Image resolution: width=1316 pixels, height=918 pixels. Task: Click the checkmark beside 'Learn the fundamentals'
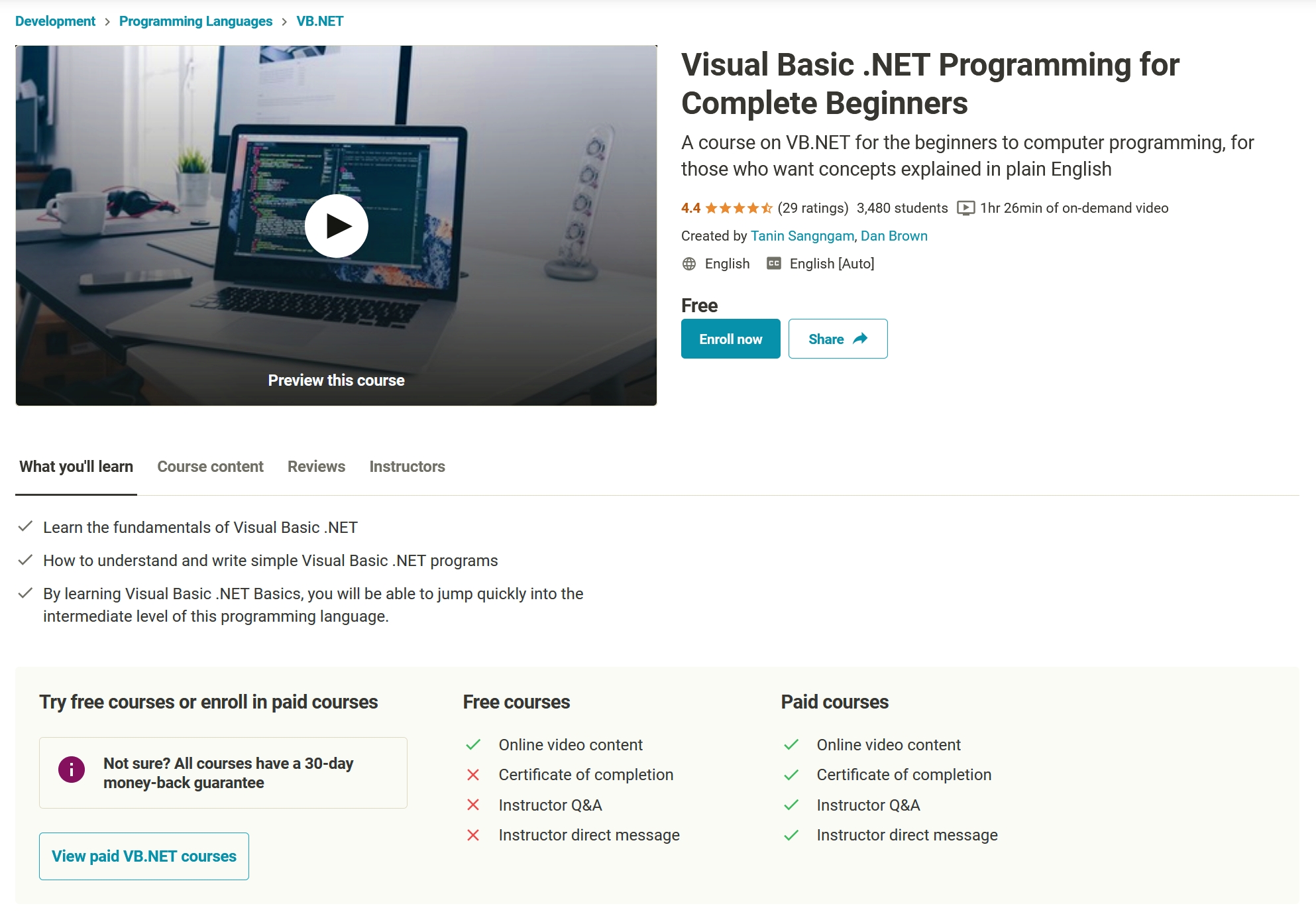tap(26, 526)
